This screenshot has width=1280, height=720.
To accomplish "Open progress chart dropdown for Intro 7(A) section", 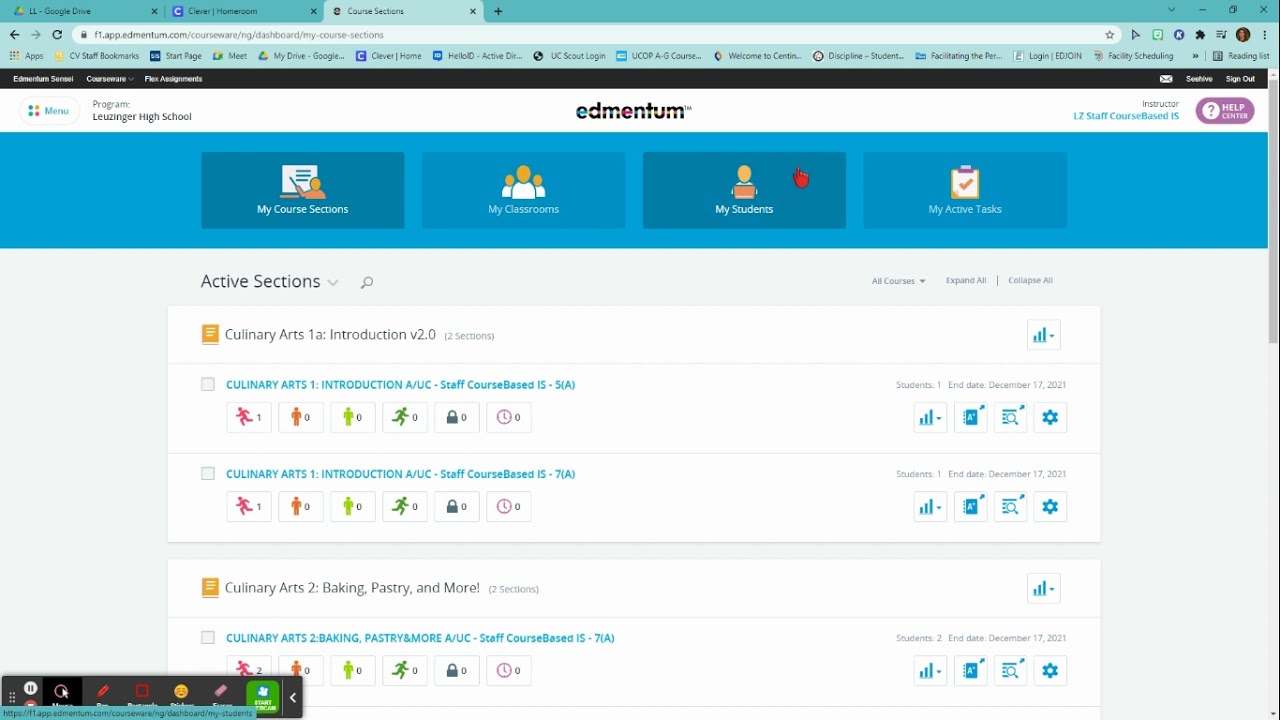I will pos(930,506).
